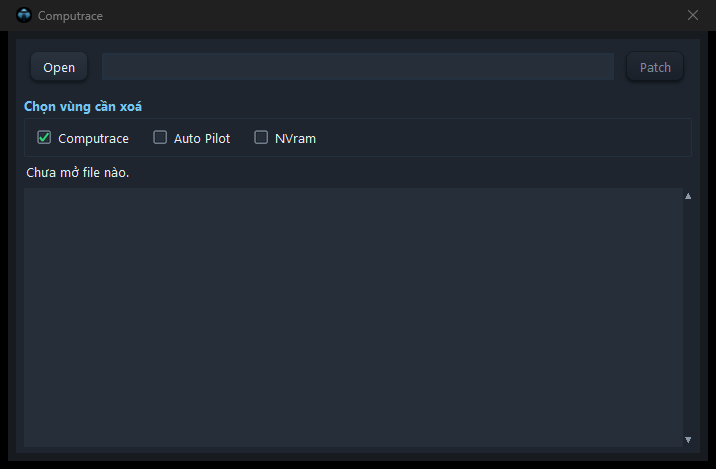Click the Open button
Screen dimensions: 716x469
(59, 67)
